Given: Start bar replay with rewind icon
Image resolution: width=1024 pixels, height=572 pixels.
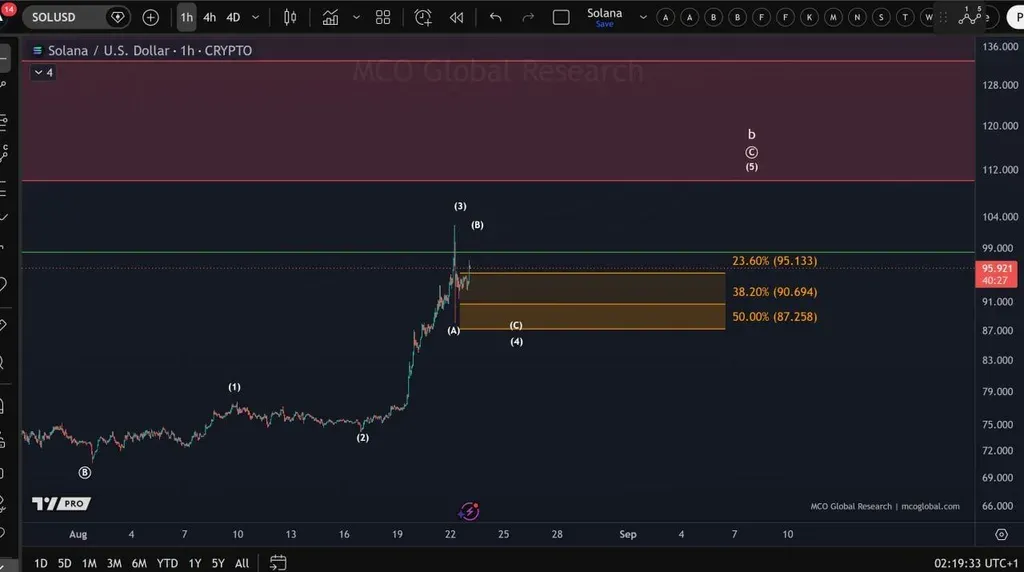Looking at the screenshot, I should pos(456,18).
